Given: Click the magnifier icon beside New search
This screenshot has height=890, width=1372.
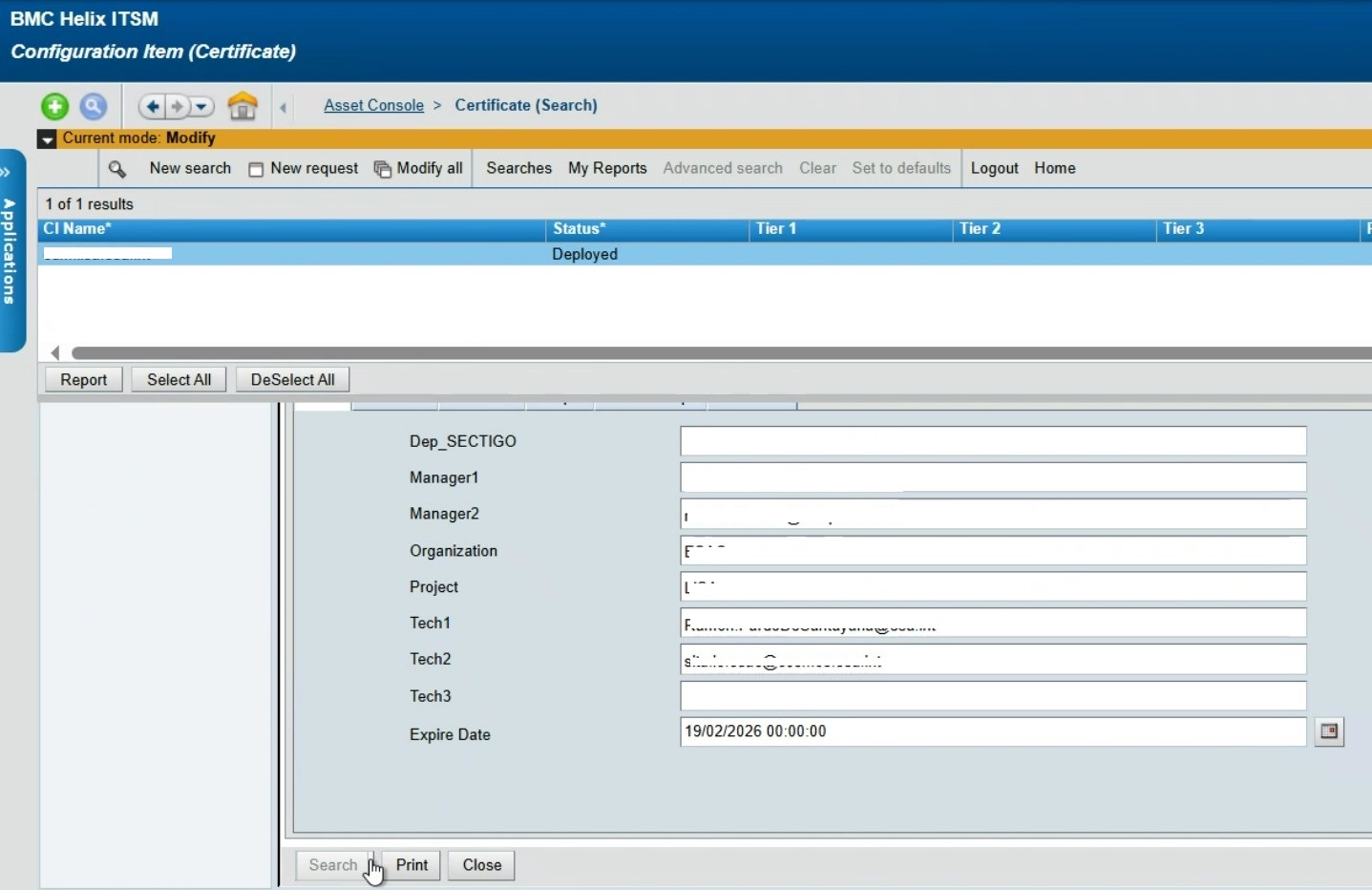Looking at the screenshot, I should 117,168.
